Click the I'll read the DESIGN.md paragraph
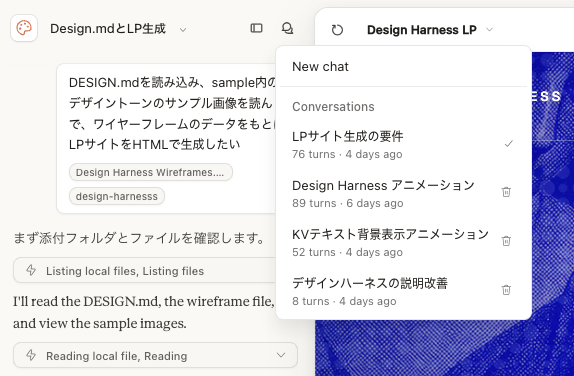Viewport: 574px width, 376px height. click(144, 312)
